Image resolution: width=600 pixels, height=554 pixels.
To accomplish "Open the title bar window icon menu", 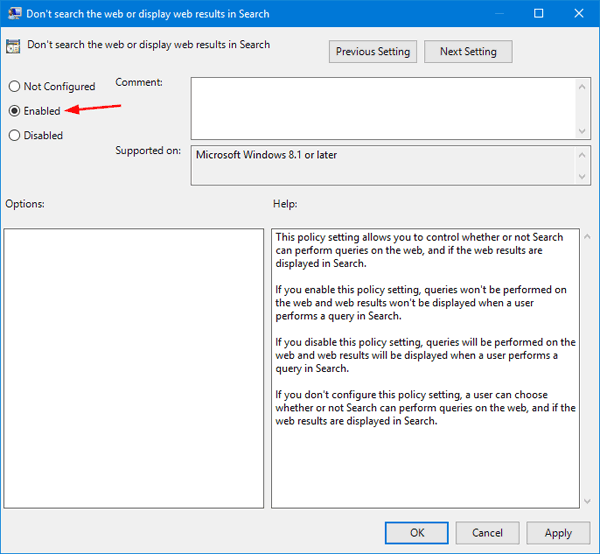I will tap(15, 13).
